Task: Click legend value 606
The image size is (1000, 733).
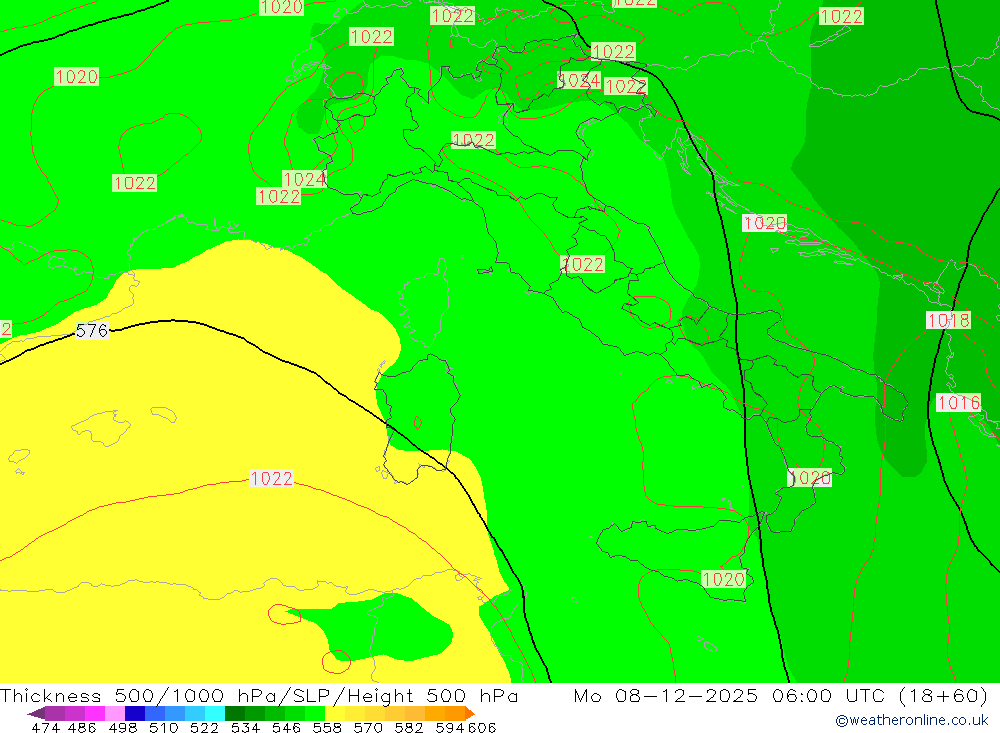Action: (x=482, y=728)
